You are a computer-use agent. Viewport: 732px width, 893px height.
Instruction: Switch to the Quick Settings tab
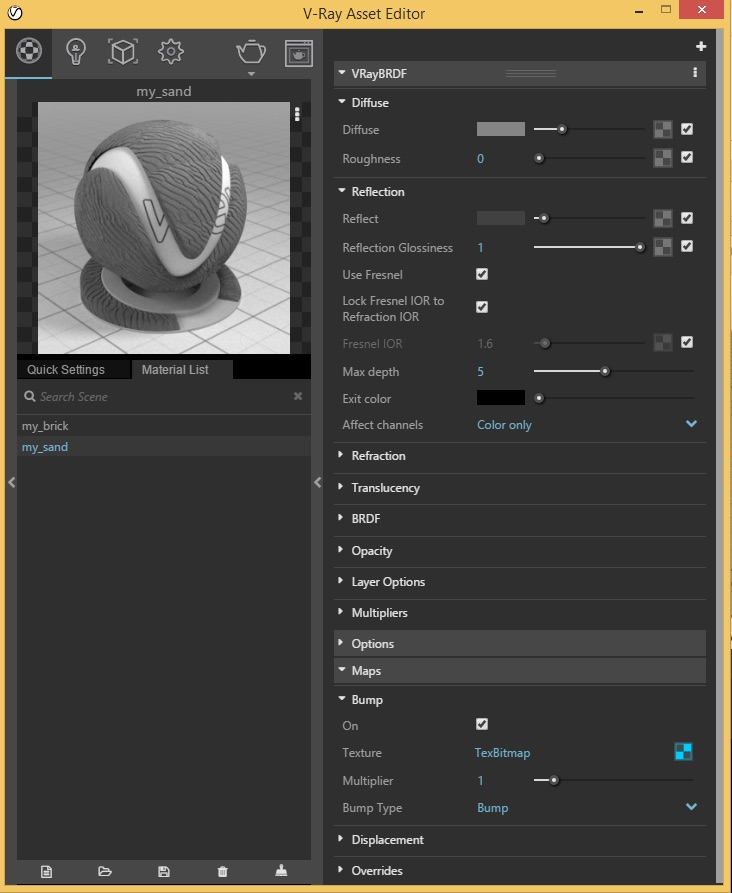(x=73, y=369)
